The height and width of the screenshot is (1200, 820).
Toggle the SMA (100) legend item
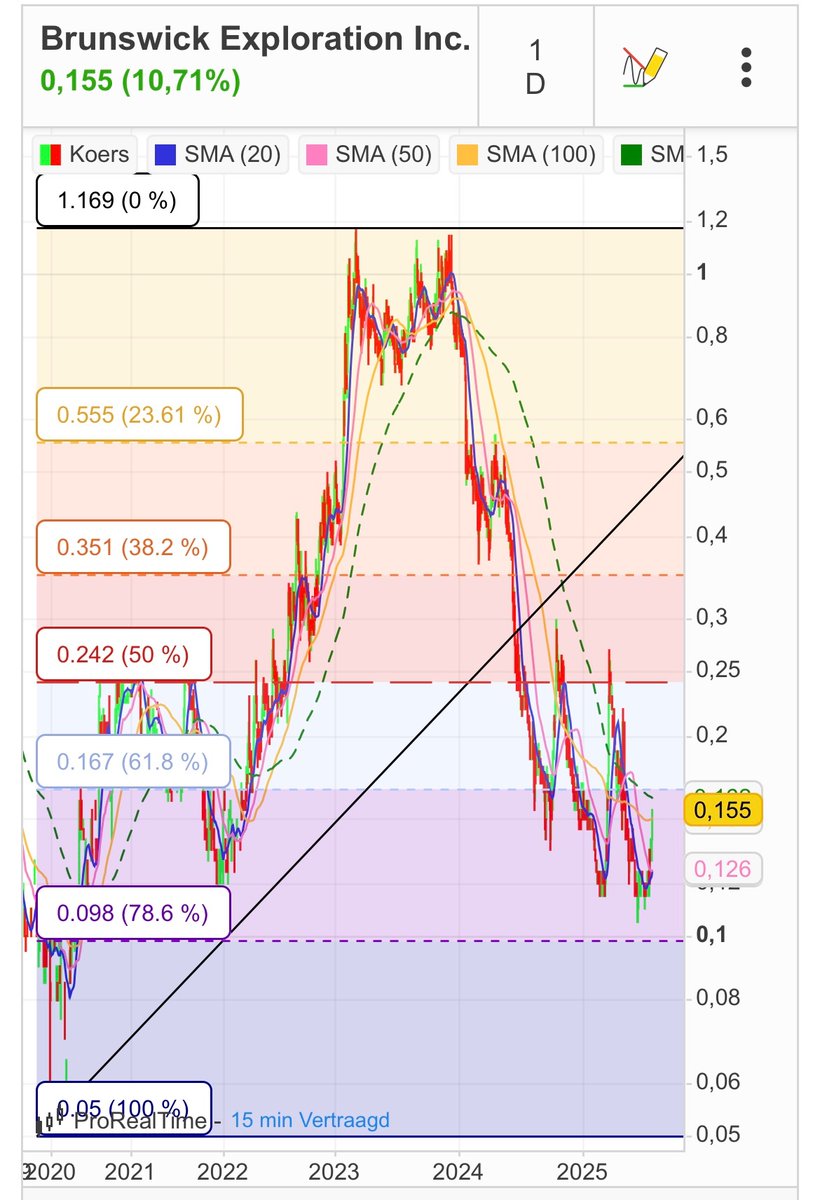click(x=527, y=154)
